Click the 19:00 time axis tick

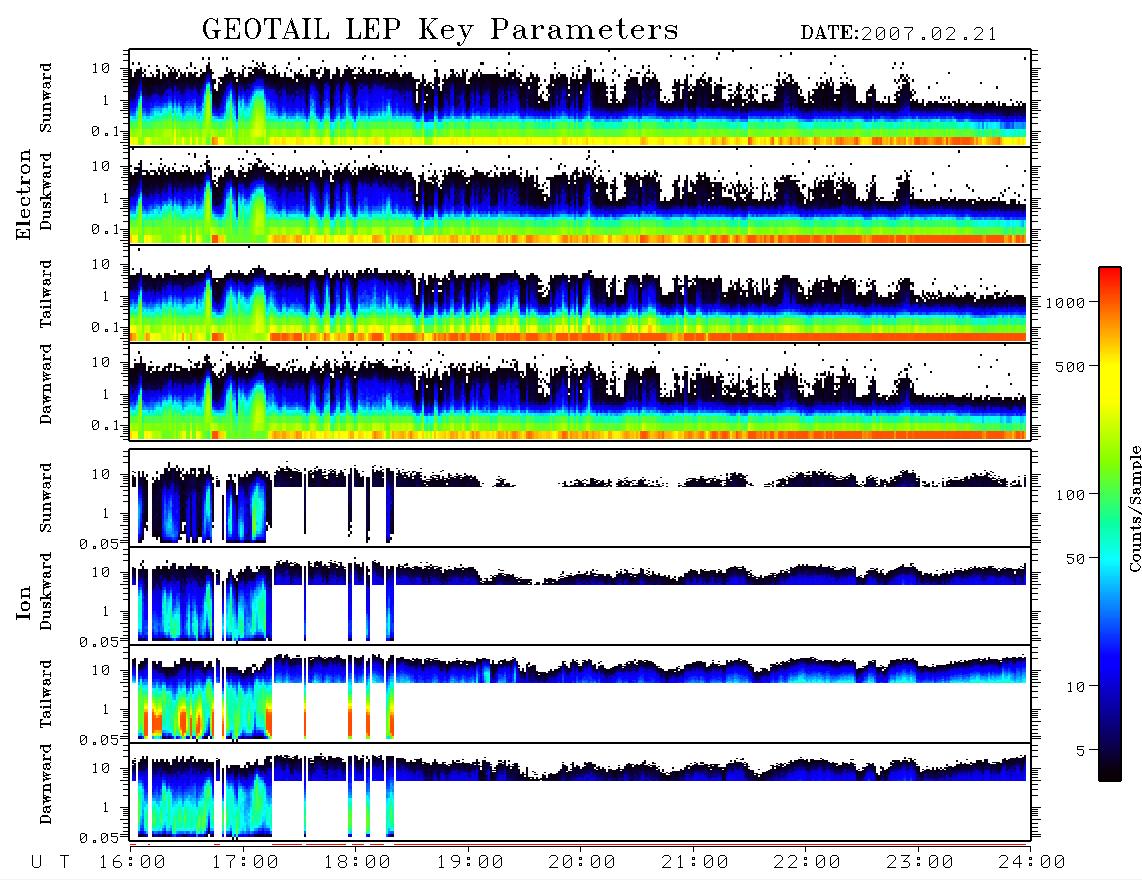pos(470,863)
